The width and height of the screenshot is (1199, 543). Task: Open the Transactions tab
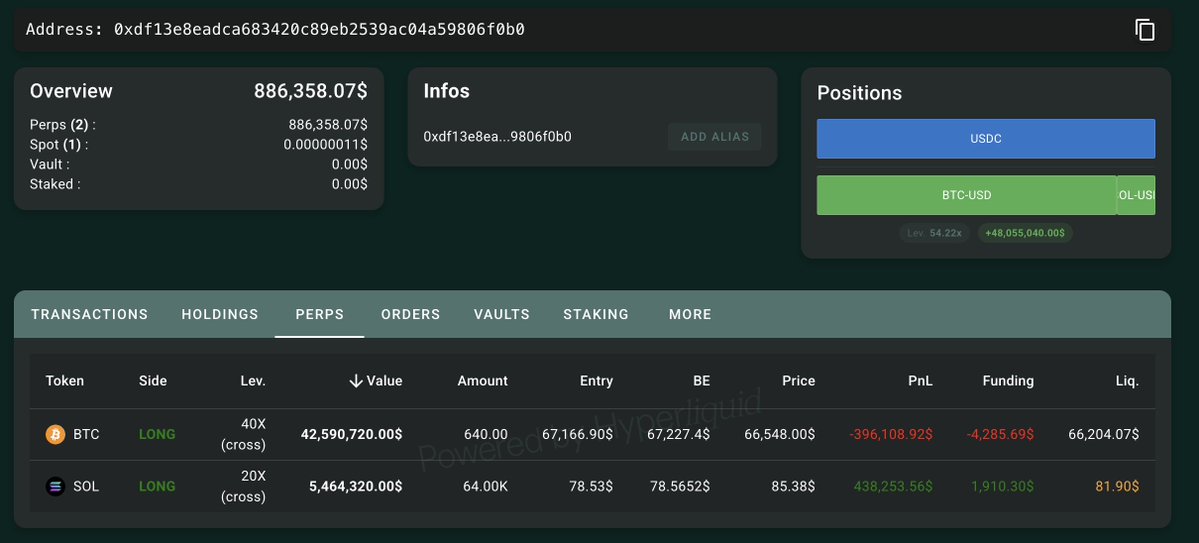89,314
